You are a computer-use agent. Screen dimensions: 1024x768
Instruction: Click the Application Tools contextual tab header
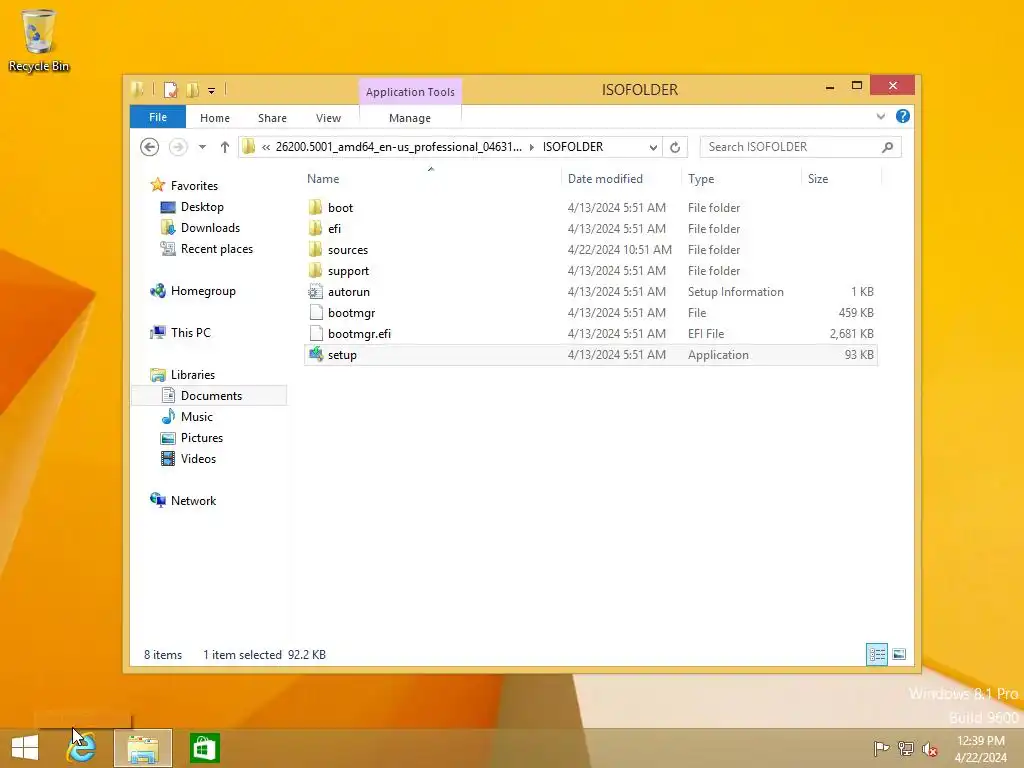(x=410, y=92)
